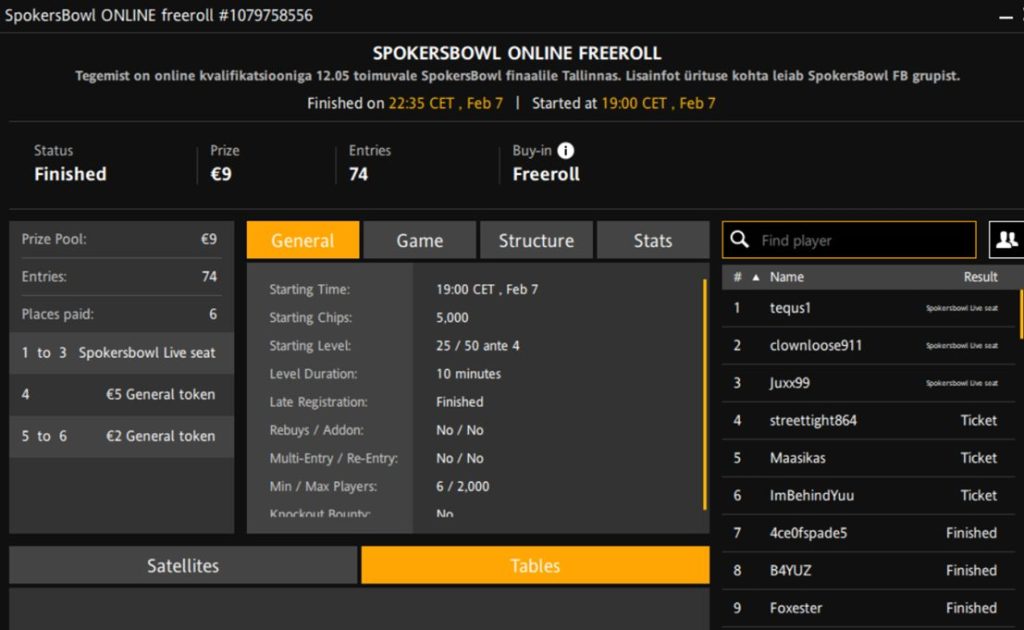Switch to the Game tab
Viewport: 1024px width, 630px height.
419,240
